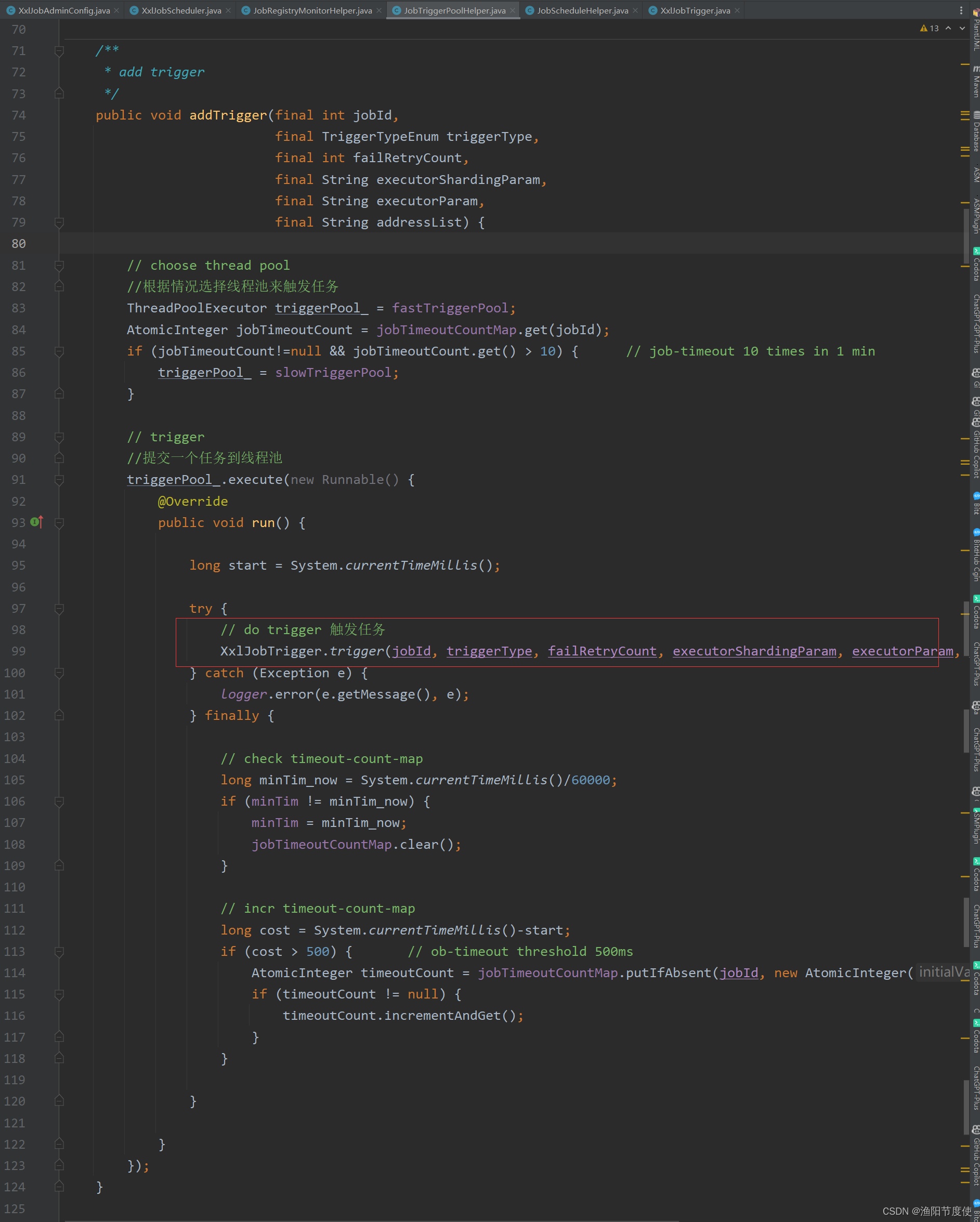The width and height of the screenshot is (980, 1222).
Task: Open the ASM tool window
Action: (x=975, y=174)
